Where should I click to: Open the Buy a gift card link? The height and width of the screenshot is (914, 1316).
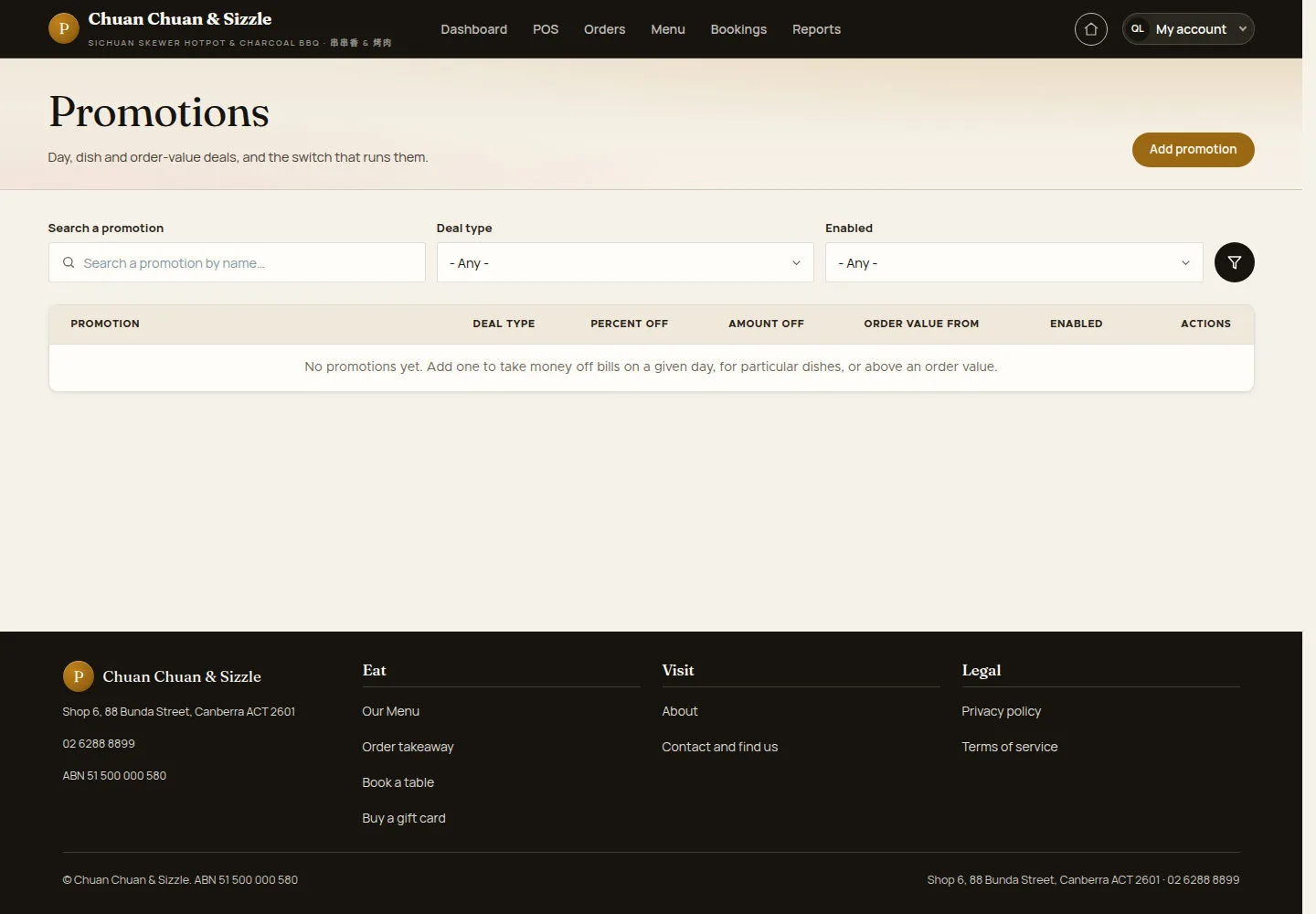click(404, 818)
